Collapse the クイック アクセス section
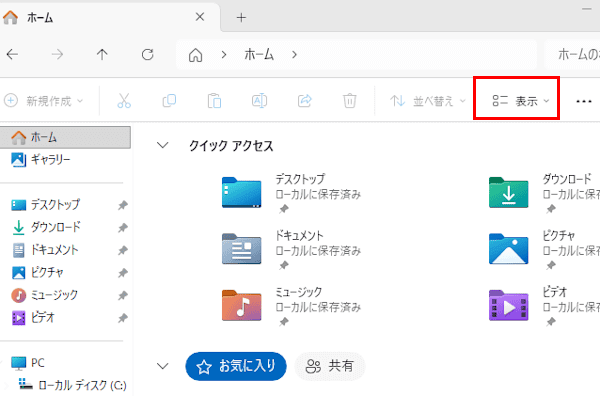Image resolution: width=600 pixels, height=396 pixels. click(163, 145)
